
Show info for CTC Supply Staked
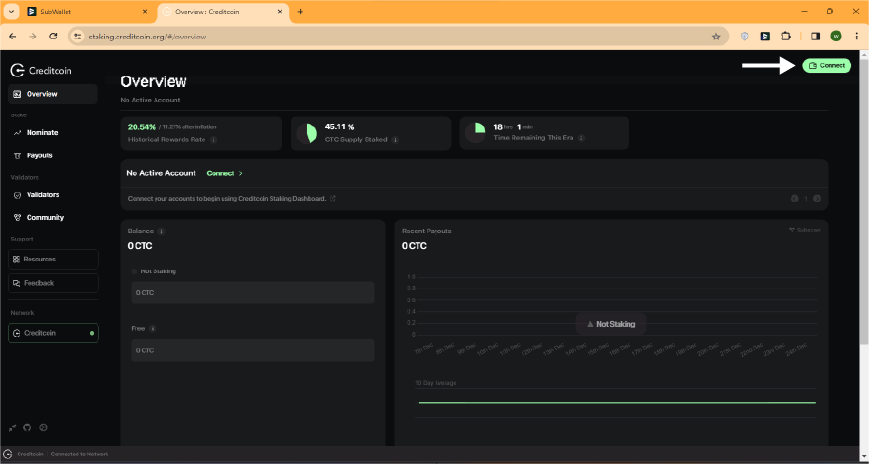[x=395, y=140]
